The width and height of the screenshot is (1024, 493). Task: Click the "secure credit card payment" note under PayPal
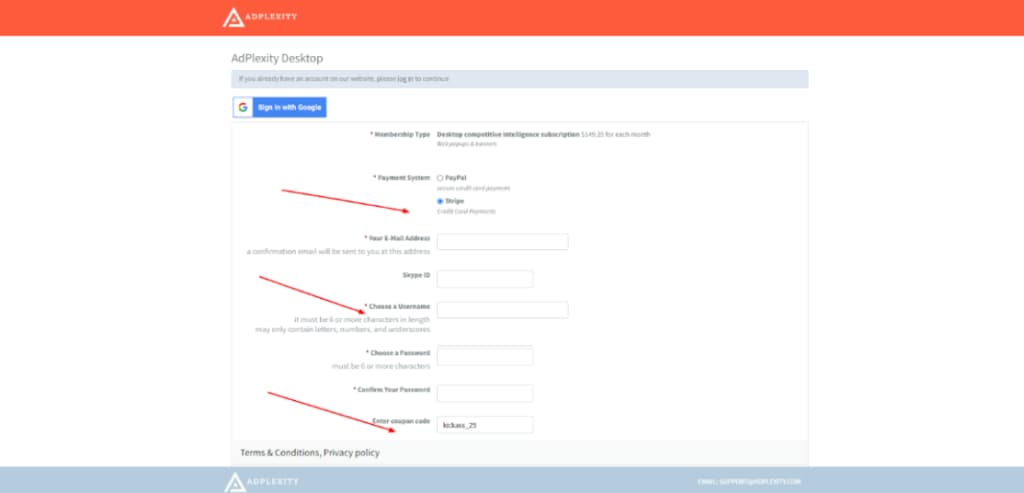473,188
